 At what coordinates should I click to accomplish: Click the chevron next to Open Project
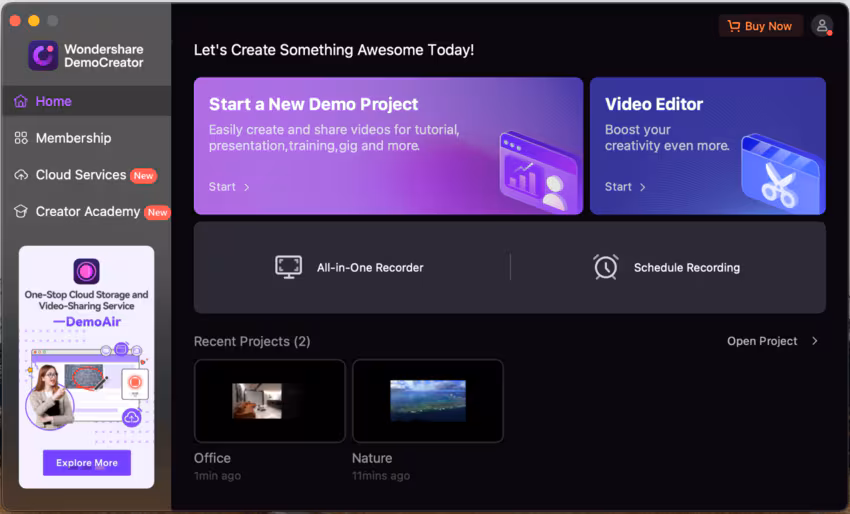(815, 341)
